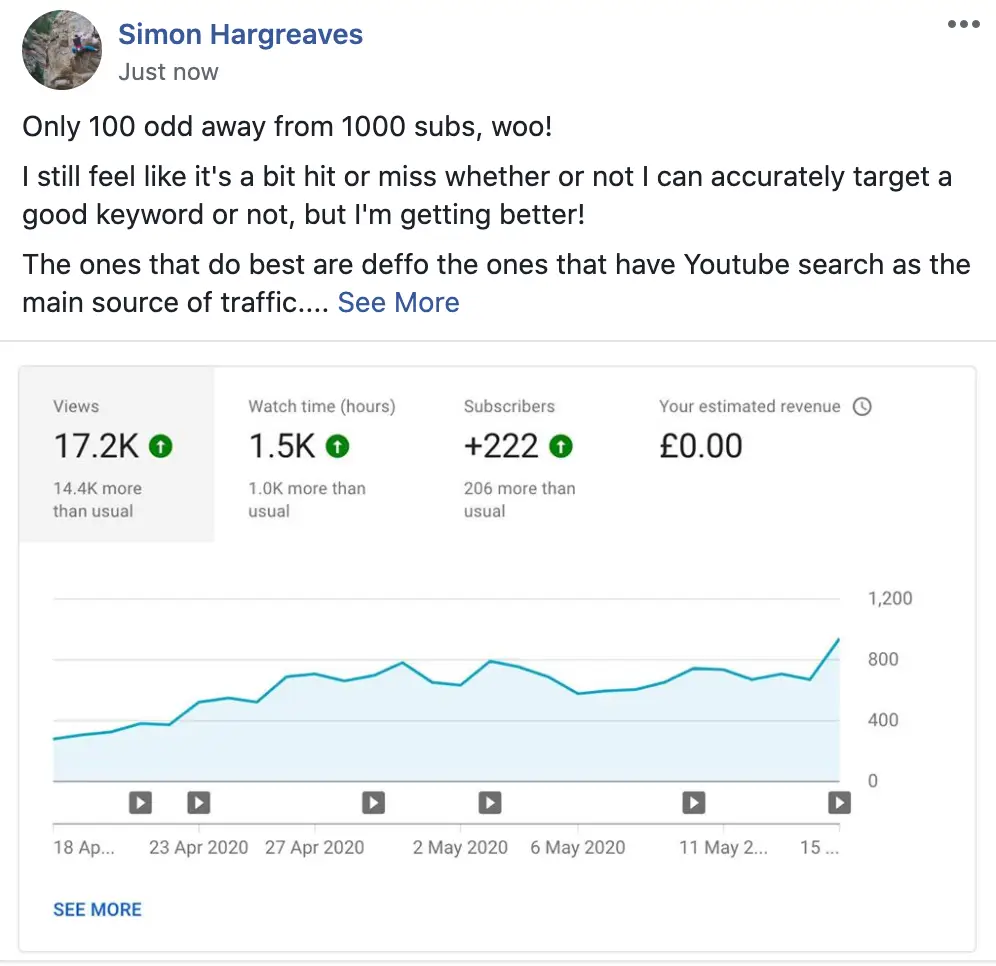Click video marker above 2 May 2020

(x=489, y=802)
